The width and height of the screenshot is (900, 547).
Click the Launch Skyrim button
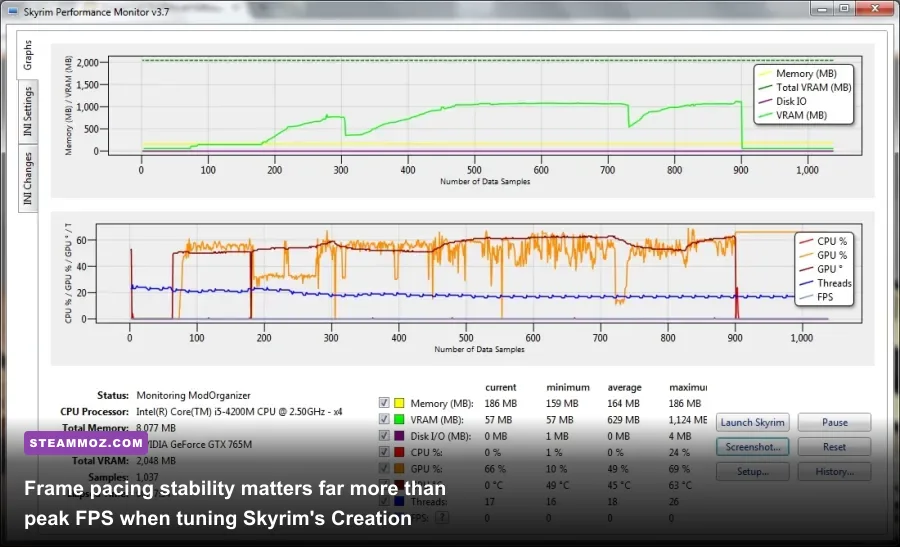tap(752, 422)
